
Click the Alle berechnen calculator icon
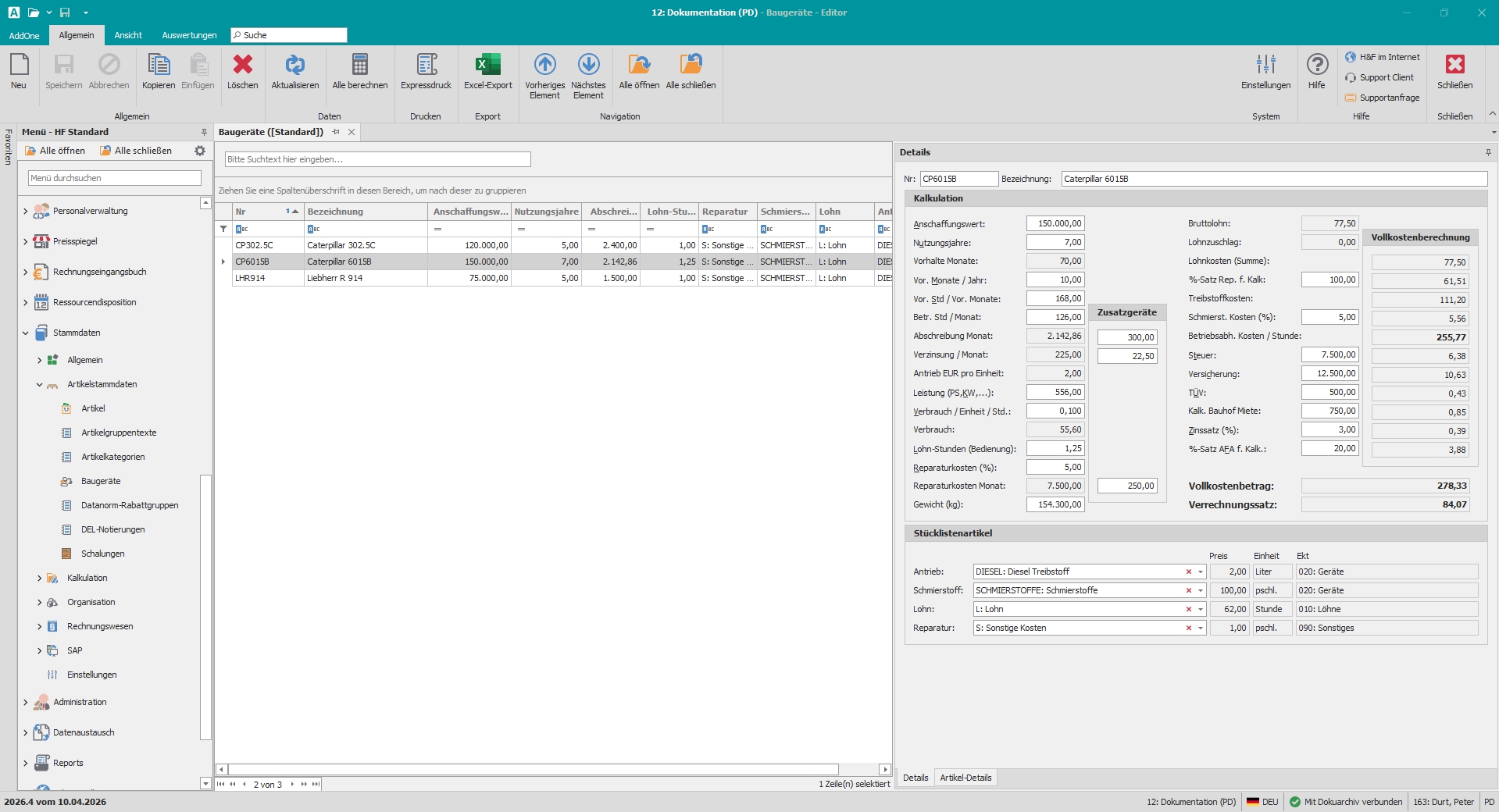pyautogui.click(x=359, y=65)
